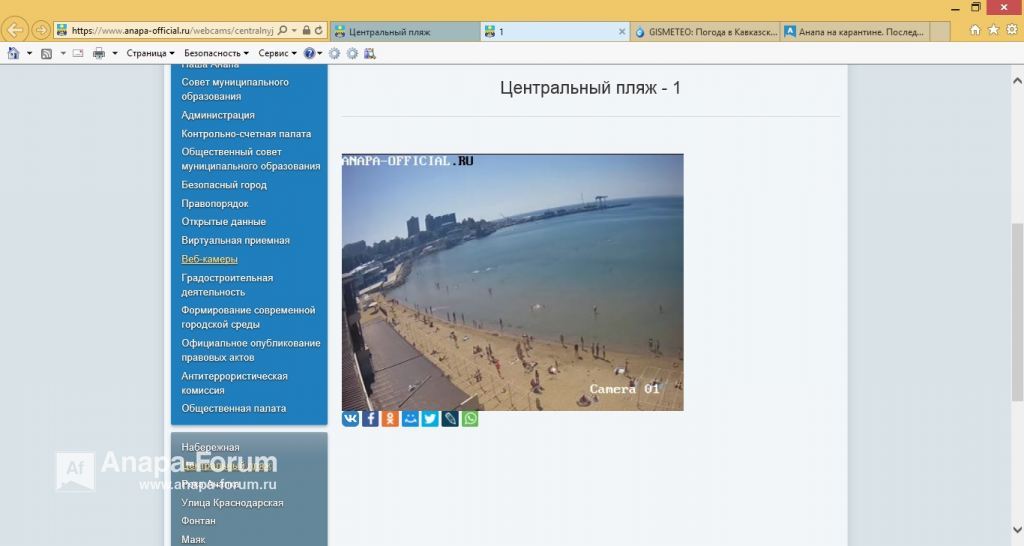Click the page vertical scrollbar thumb
The width and height of the screenshot is (1024, 546).
[1017, 312]
